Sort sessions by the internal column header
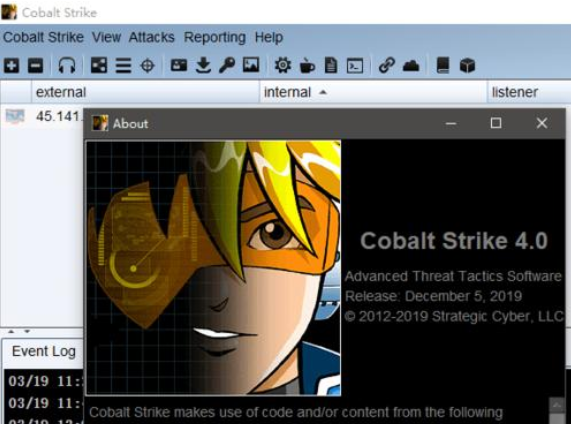This screenshot has height=424, width=571. [373, 92]
